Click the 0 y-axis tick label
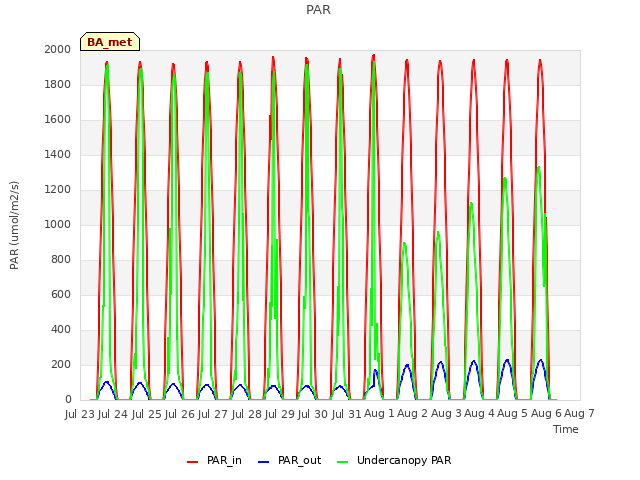The image size is (640, 480). [68, 400]
